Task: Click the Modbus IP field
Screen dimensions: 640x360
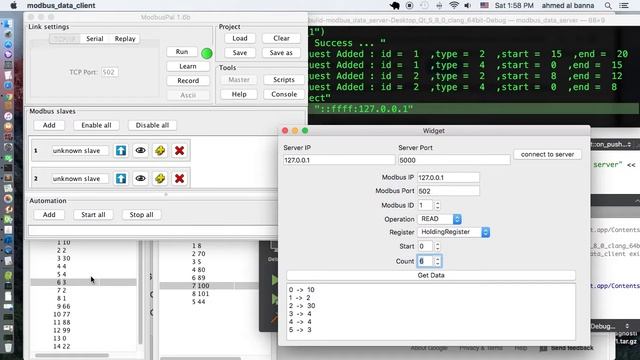Action: point(448,178)
